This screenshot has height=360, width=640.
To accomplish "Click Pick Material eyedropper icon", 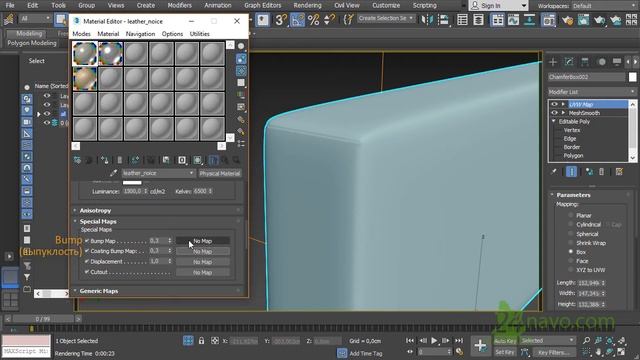I will (x=113, y=173).
